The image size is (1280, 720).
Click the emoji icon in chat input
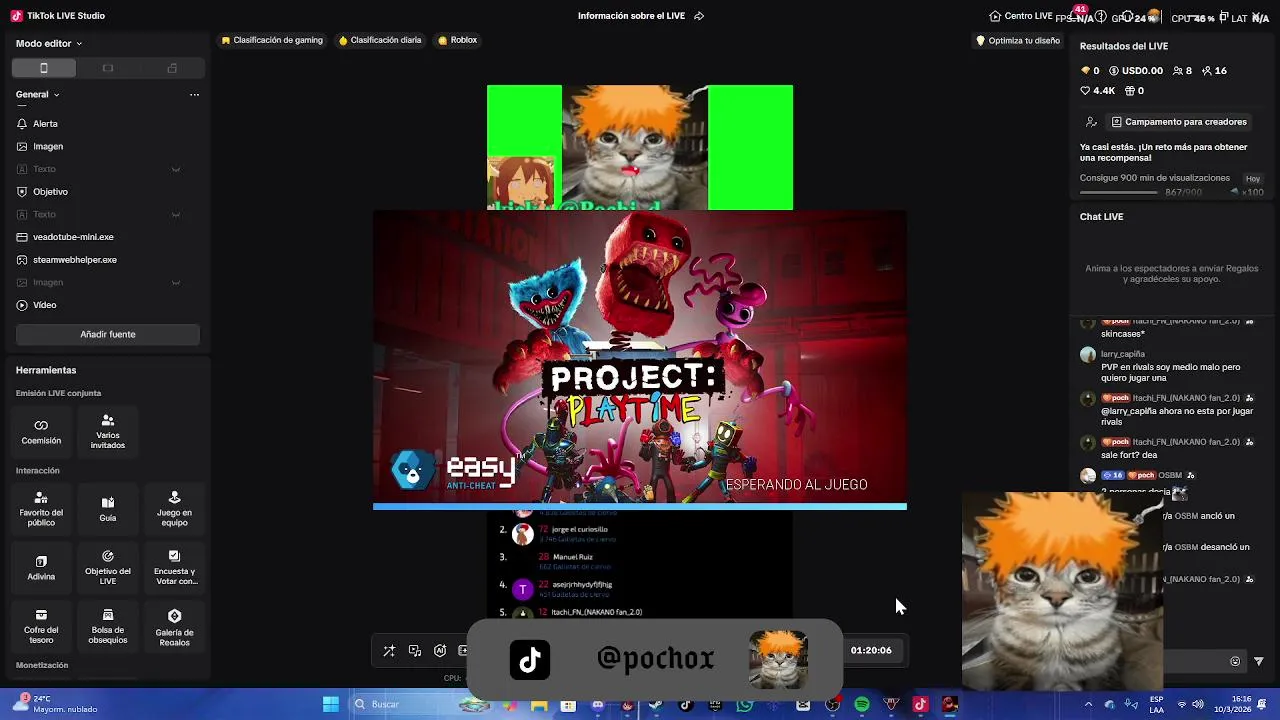click(1235, 661)
